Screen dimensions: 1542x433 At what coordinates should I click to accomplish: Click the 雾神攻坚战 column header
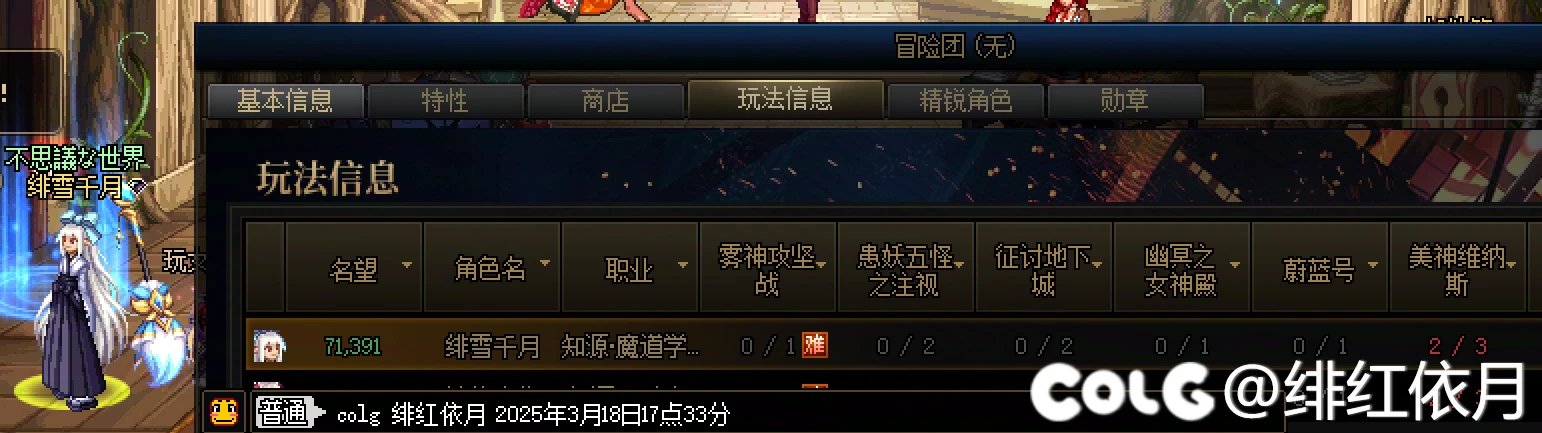click(x=767, y=269)
